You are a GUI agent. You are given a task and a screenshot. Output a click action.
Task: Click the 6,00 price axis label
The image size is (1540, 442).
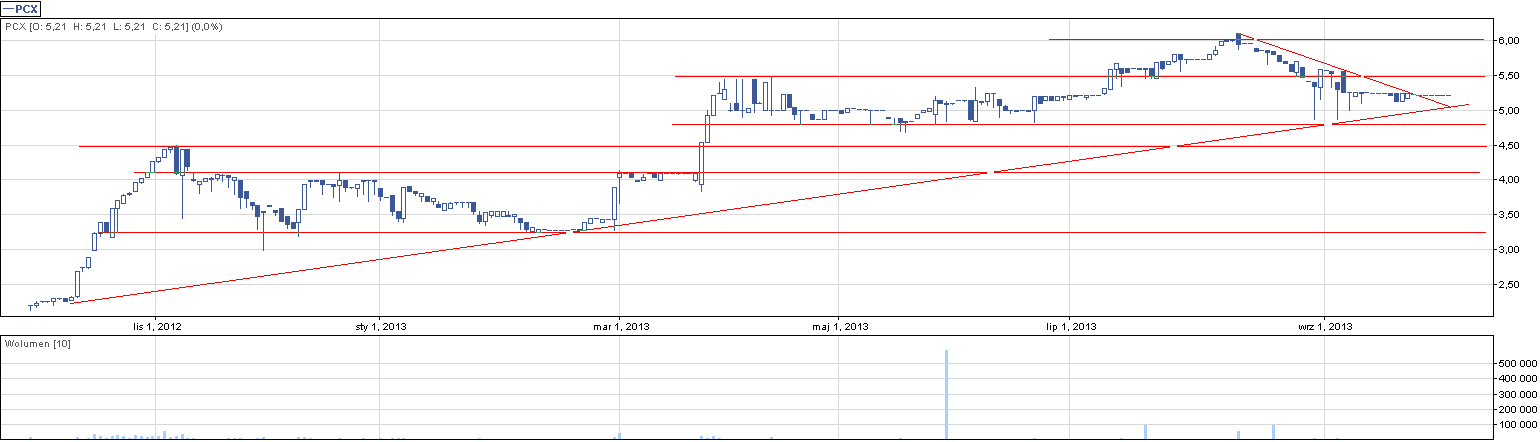1508,41
